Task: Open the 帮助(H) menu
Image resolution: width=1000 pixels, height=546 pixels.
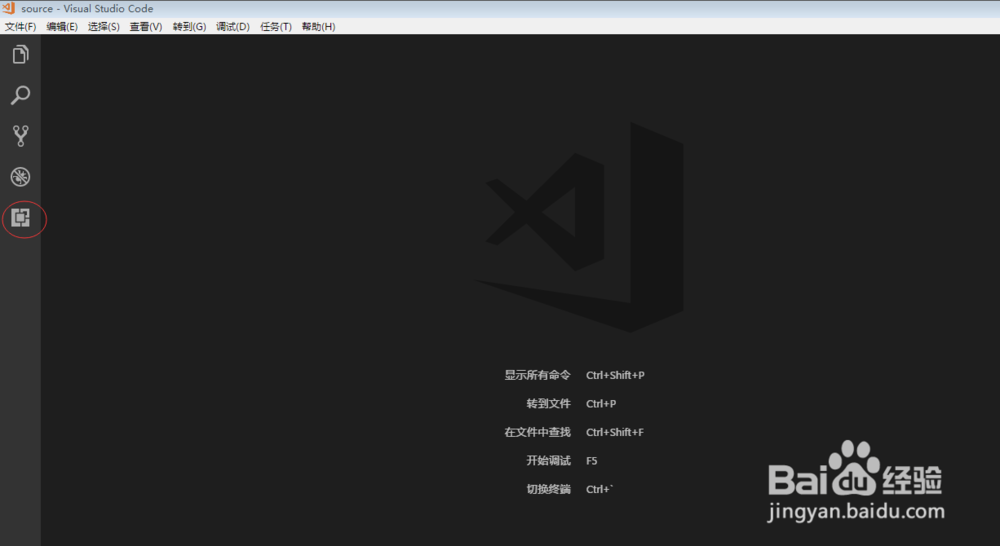Action: tap(318, 27)
